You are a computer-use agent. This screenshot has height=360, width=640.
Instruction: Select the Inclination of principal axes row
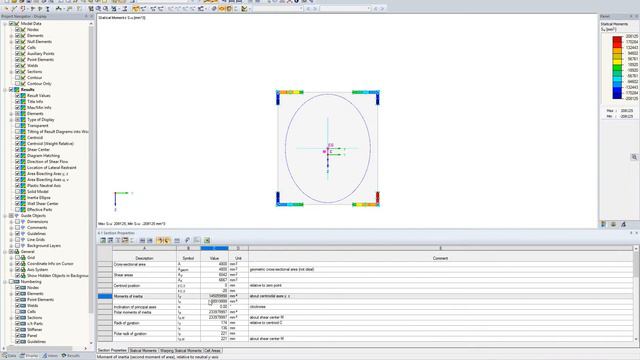tap(365, 307)
